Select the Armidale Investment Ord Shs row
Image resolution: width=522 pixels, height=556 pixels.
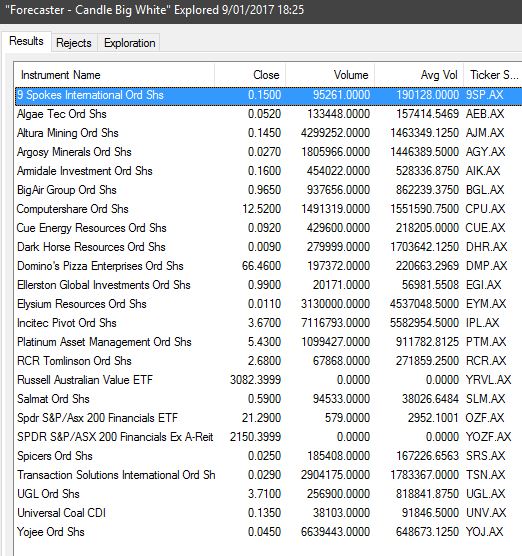[x=268, y=171]
